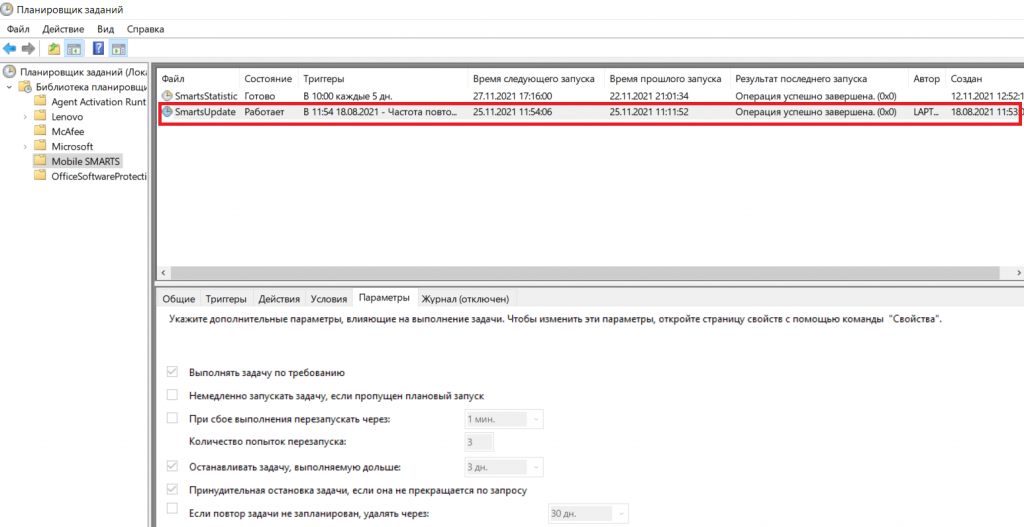Switch to the Действия tab
The width and height of the screenshot is (1024, 527).
[x=279, y=298]
